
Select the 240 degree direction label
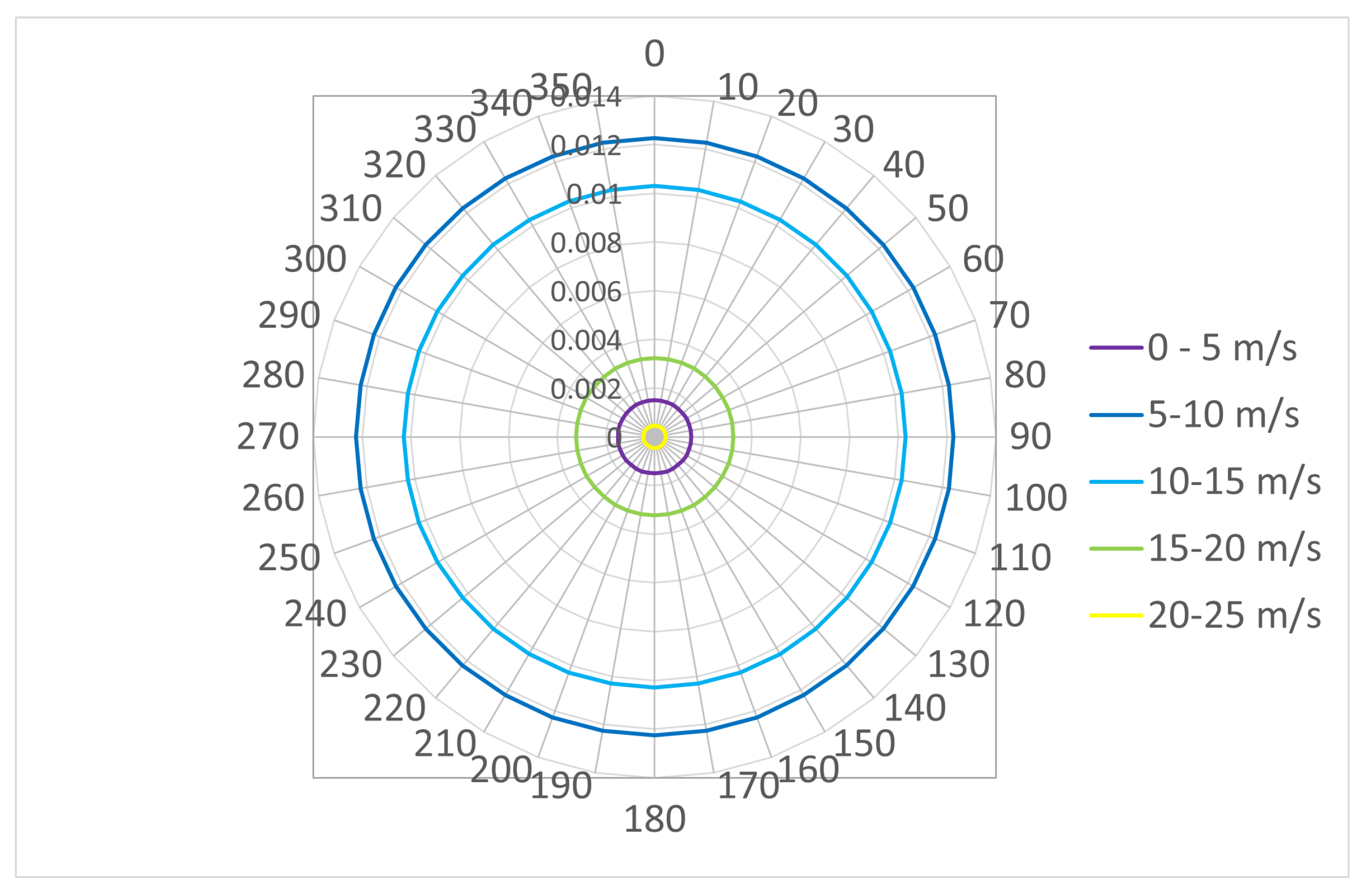(x=315, y=614)
